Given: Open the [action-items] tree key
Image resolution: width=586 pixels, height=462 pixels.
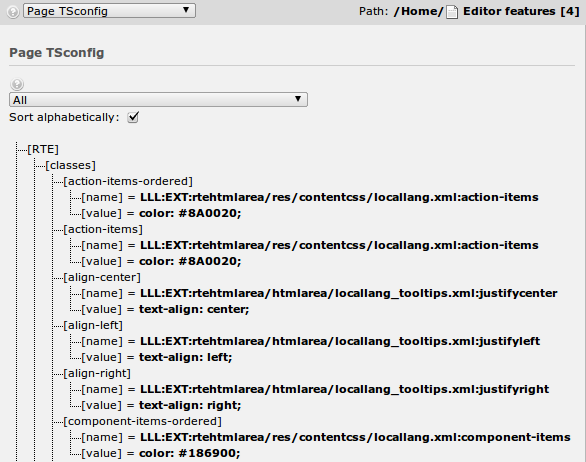Looking at the screenshot, I should 103,230.
